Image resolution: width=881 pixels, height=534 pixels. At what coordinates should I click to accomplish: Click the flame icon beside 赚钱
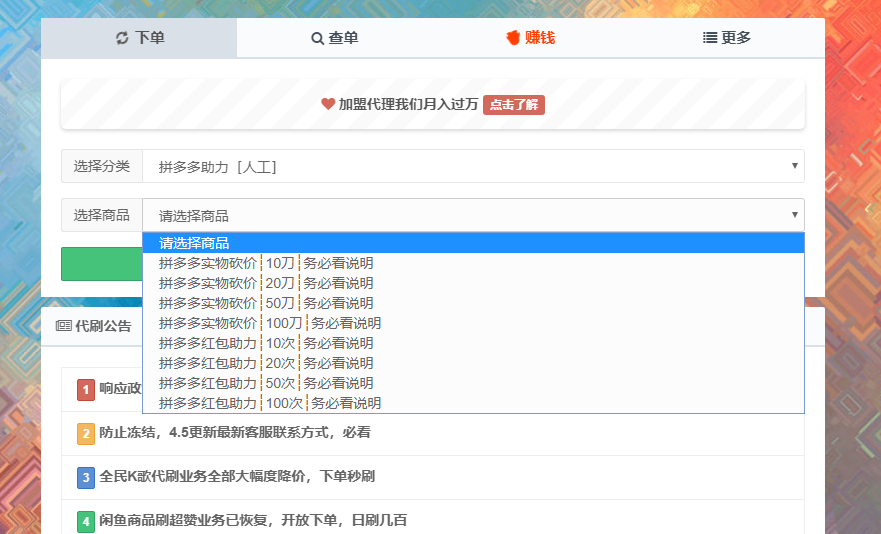point(513,38)
